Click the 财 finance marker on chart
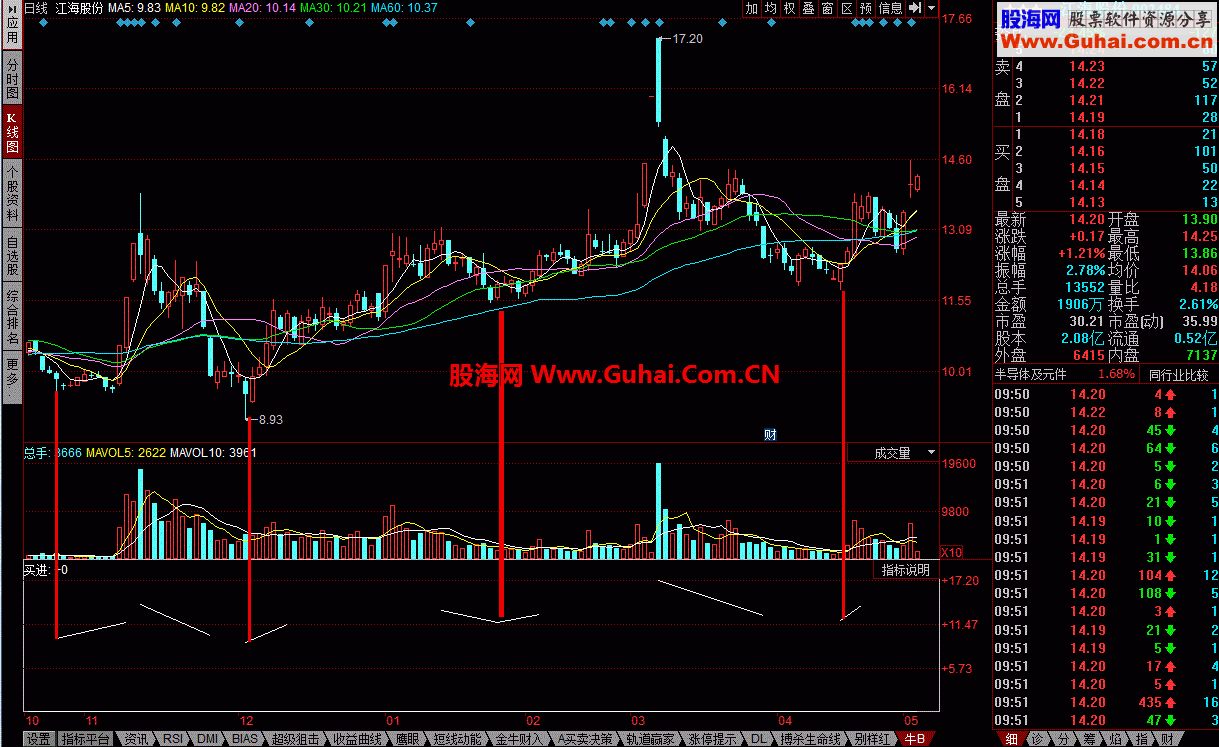This screenshot has width=1219, height=747. [770, 434]
